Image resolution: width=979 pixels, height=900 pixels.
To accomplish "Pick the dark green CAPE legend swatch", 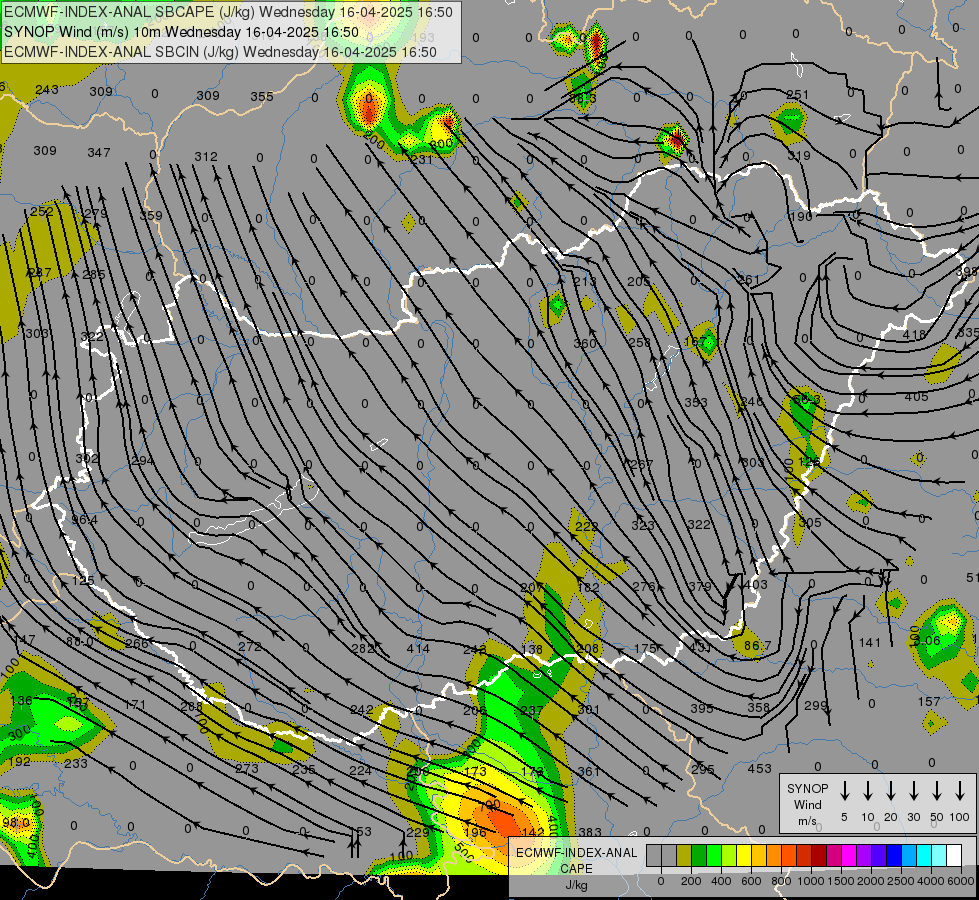I will tap(699, 855).
